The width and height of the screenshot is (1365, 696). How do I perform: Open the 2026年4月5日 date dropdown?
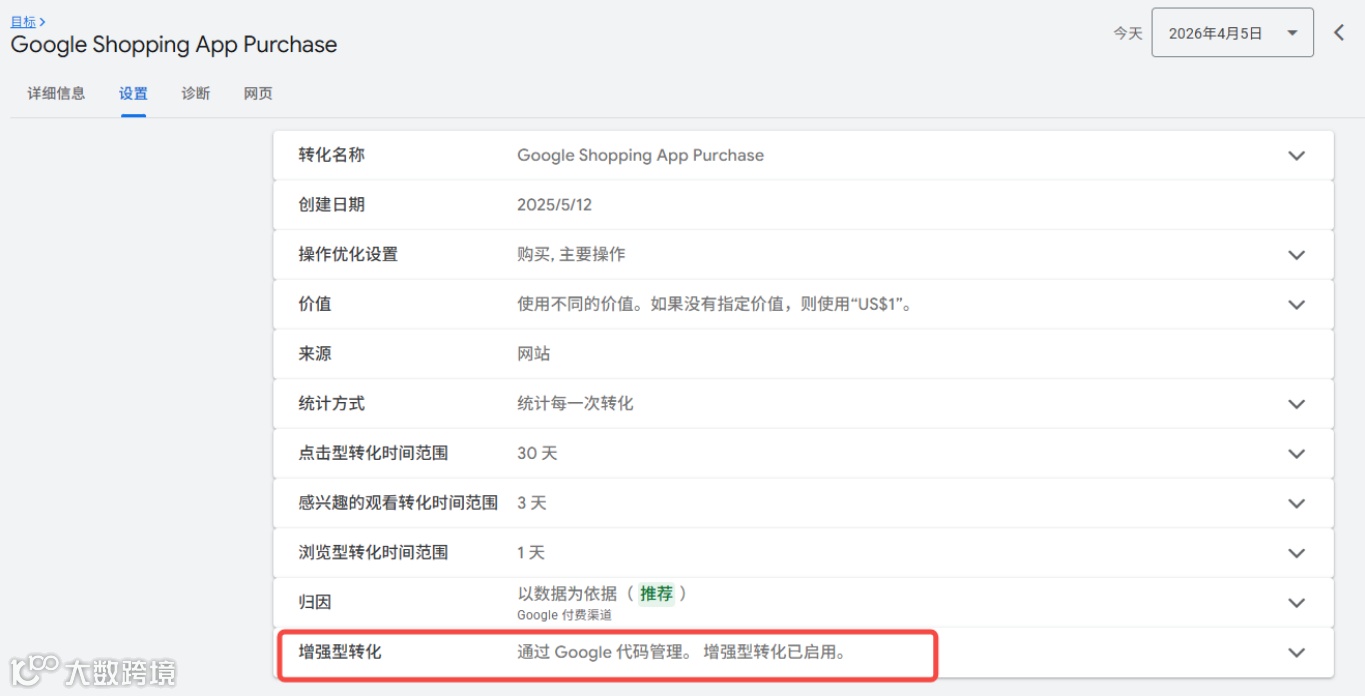click(x=1232, y=33)
